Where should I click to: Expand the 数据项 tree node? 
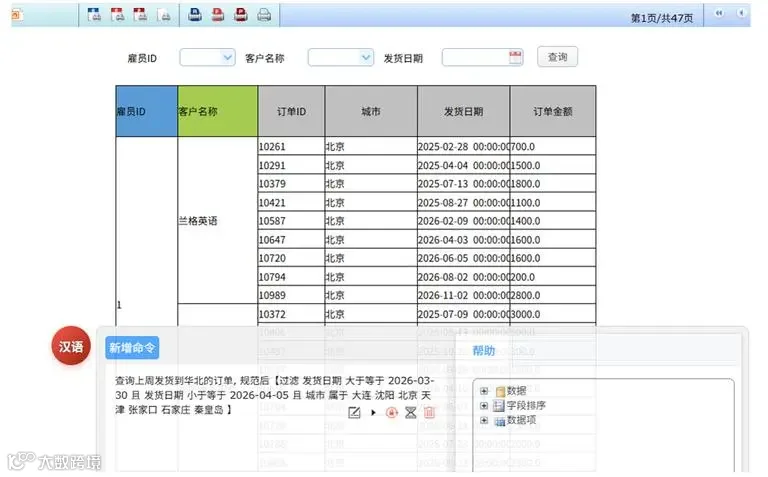click(484, 420)
